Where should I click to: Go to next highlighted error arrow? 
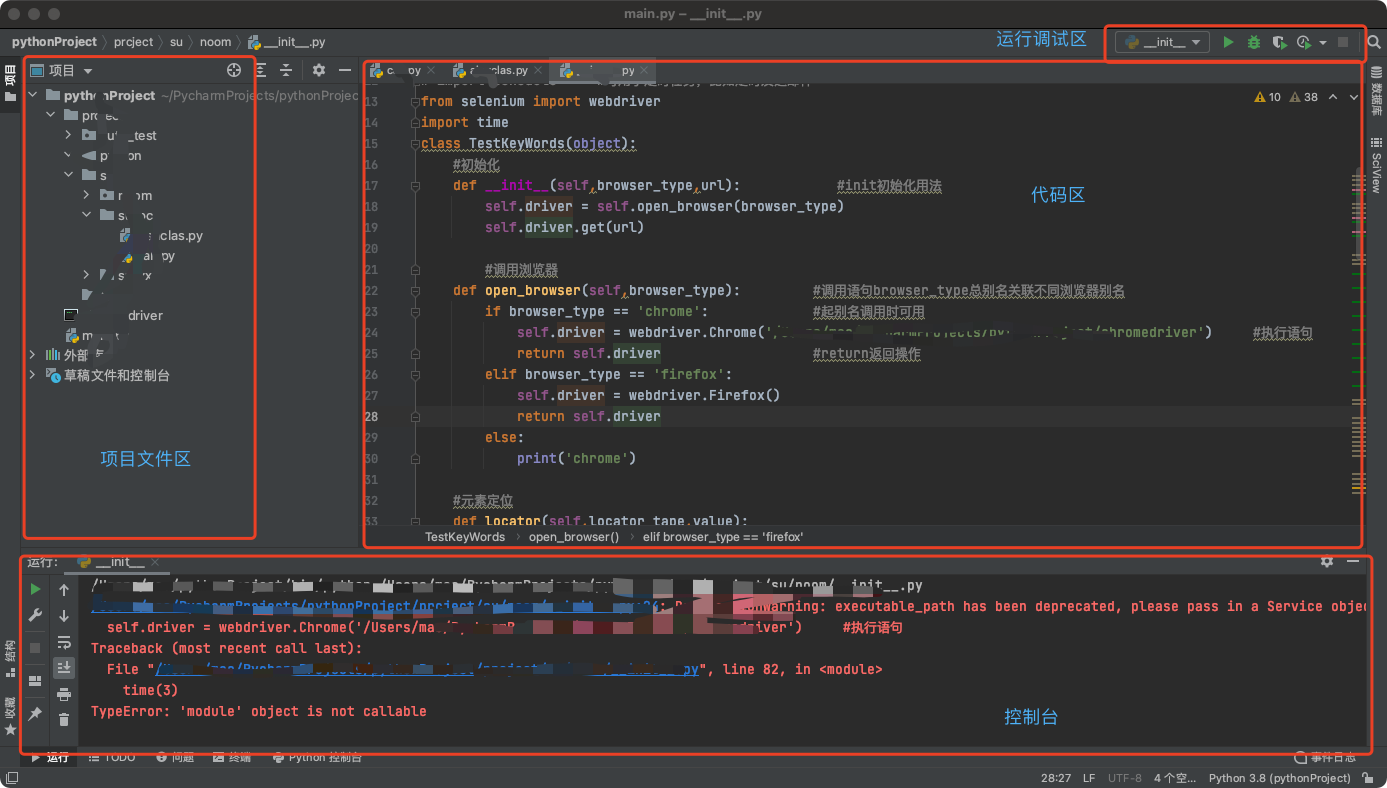pyautogui.click(x=1354, y=97)
